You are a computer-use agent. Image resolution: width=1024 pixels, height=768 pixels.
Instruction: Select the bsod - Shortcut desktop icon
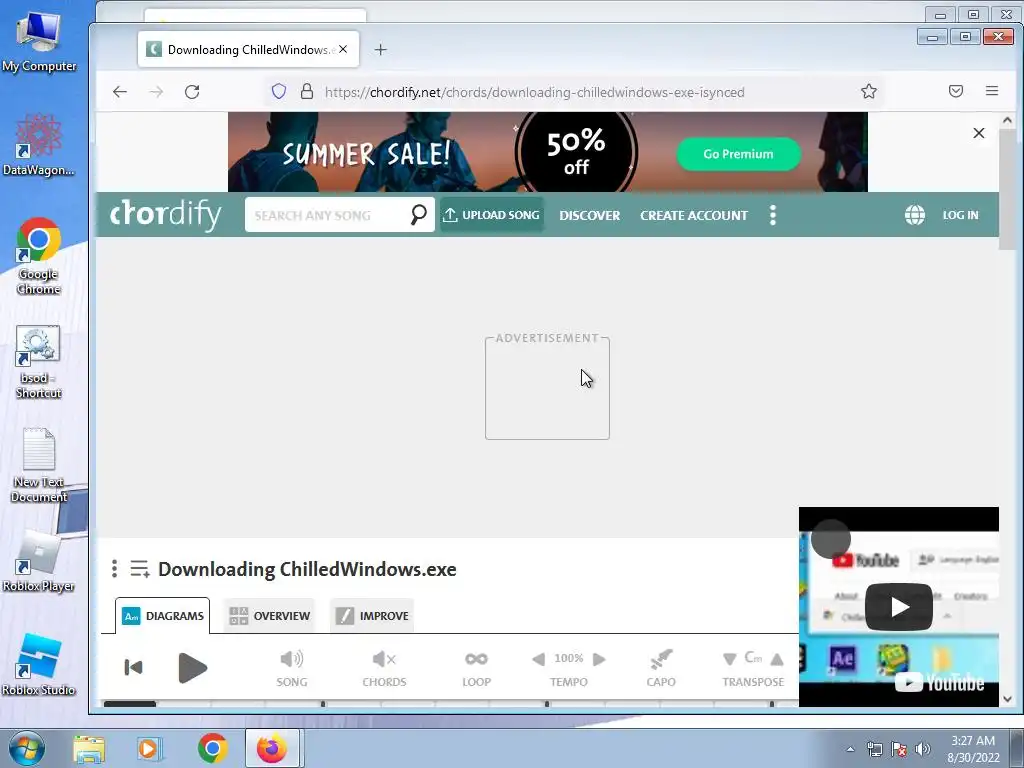(x=39, y=362)
